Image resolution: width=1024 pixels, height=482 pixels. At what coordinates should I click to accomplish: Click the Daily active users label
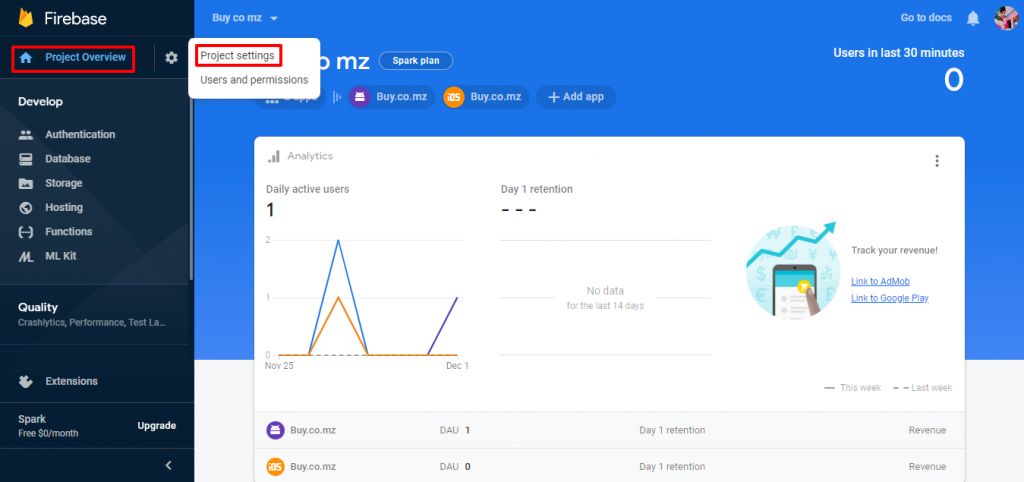coord(308,189)
